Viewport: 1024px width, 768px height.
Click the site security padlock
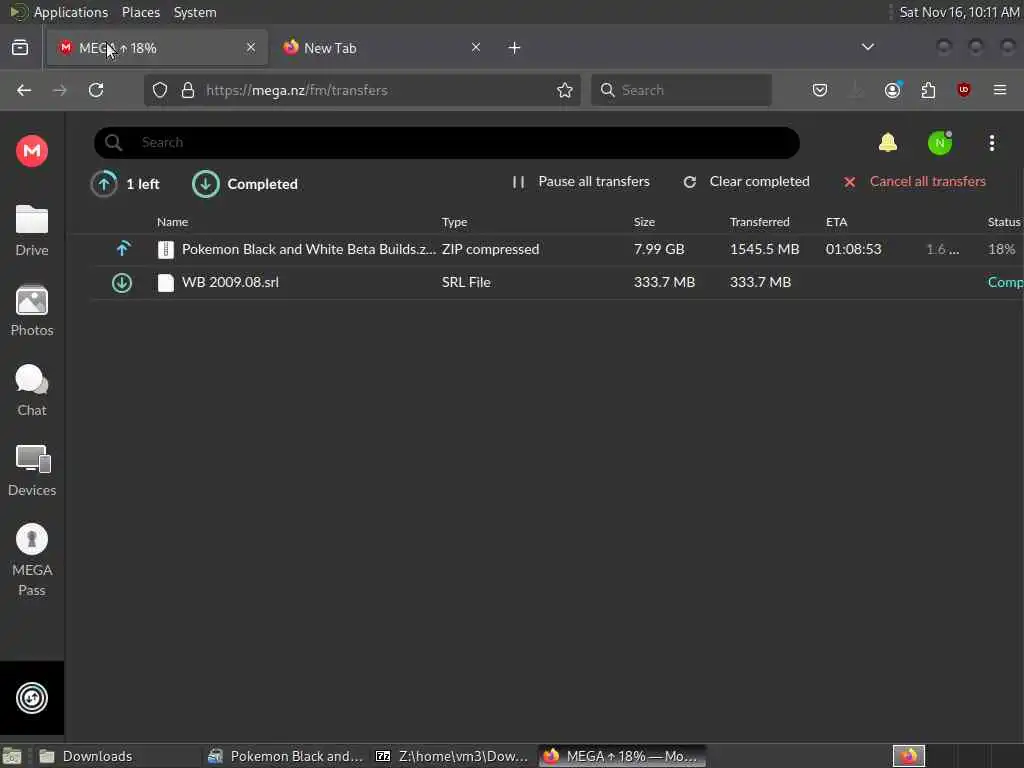[187, 90]
